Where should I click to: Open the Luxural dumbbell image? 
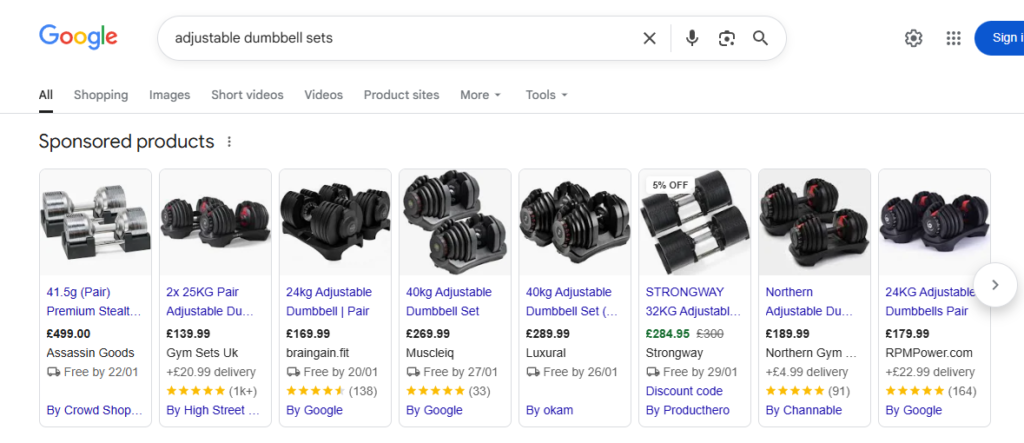pyautogui.click(x=575, y=222)
